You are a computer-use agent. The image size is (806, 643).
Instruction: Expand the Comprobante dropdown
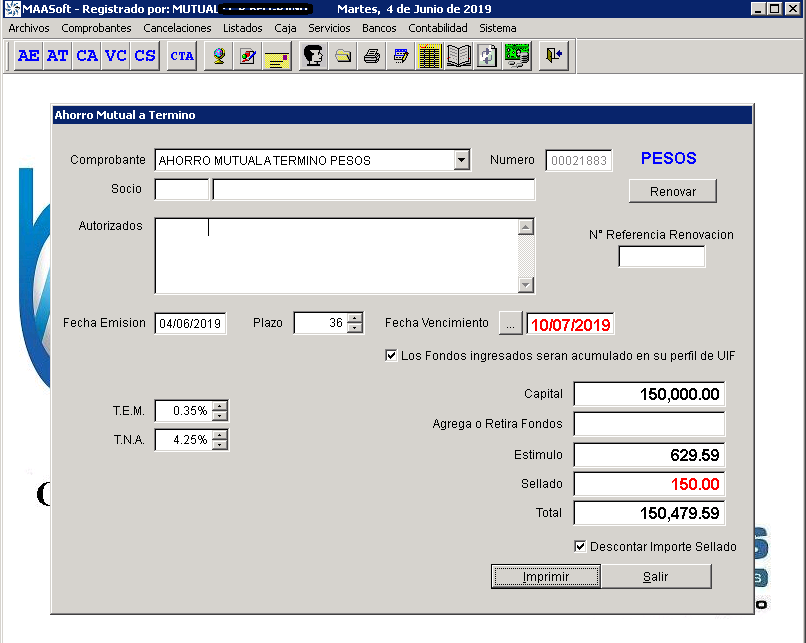[461, 160]
